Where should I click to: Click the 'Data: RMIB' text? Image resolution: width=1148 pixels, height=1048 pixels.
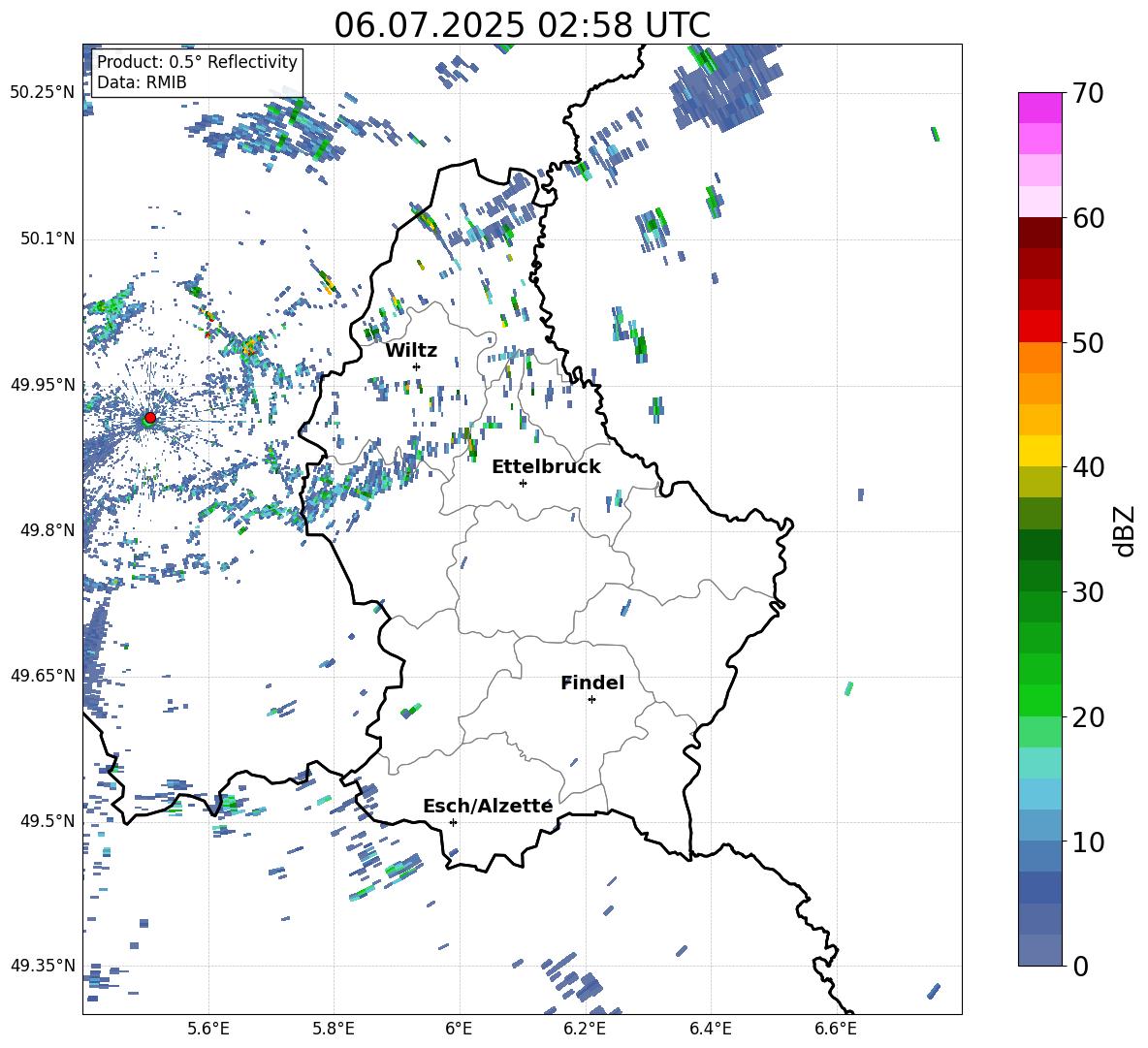pos(142,82)
